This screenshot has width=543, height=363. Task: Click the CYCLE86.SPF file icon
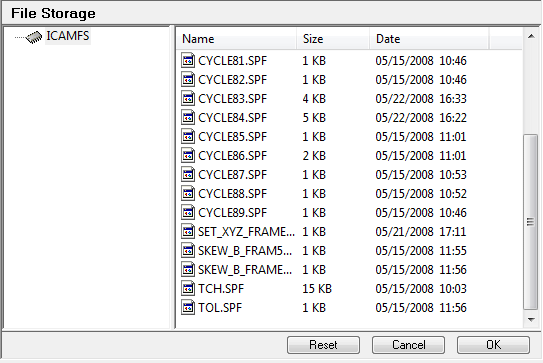click(188, 156)
